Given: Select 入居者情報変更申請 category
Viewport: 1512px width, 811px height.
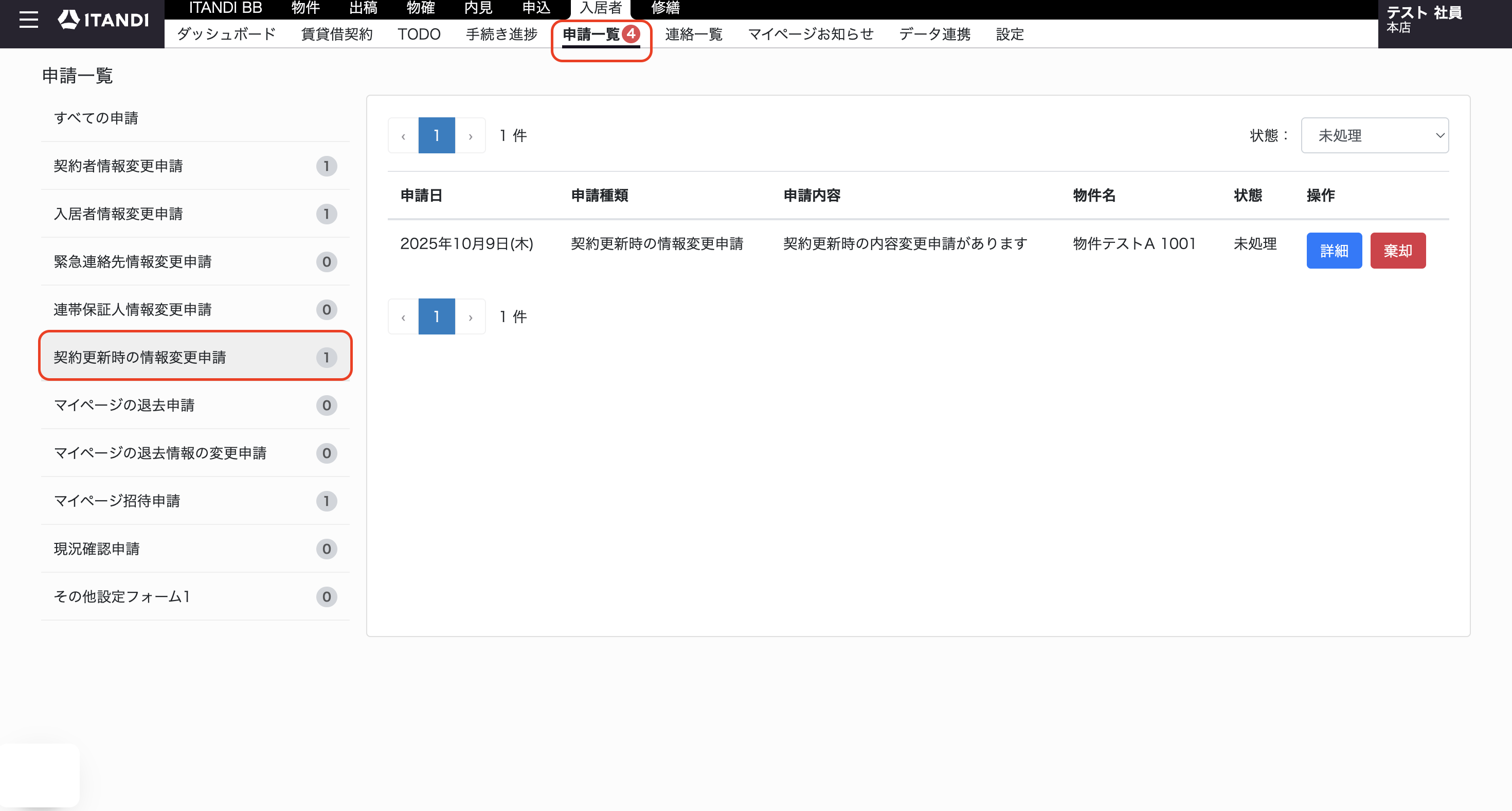Looking at the screenshot, I should pyautogui.click(x=195, y=214).
